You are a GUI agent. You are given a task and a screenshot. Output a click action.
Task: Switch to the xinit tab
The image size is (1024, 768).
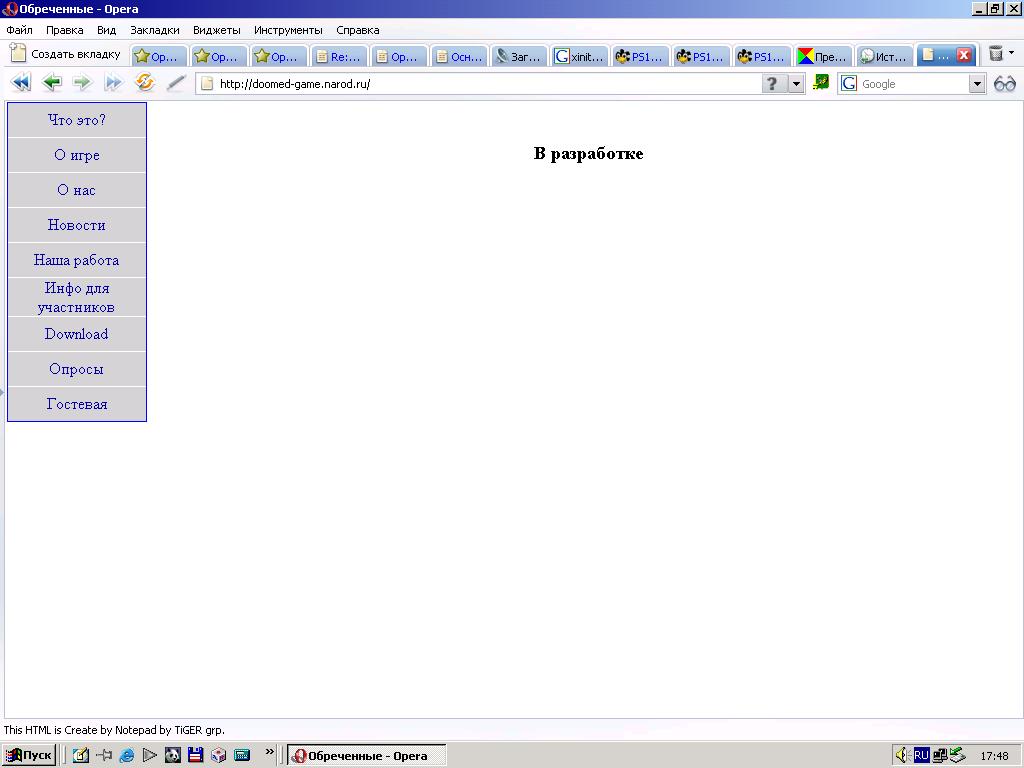click(x=580, y=57)
